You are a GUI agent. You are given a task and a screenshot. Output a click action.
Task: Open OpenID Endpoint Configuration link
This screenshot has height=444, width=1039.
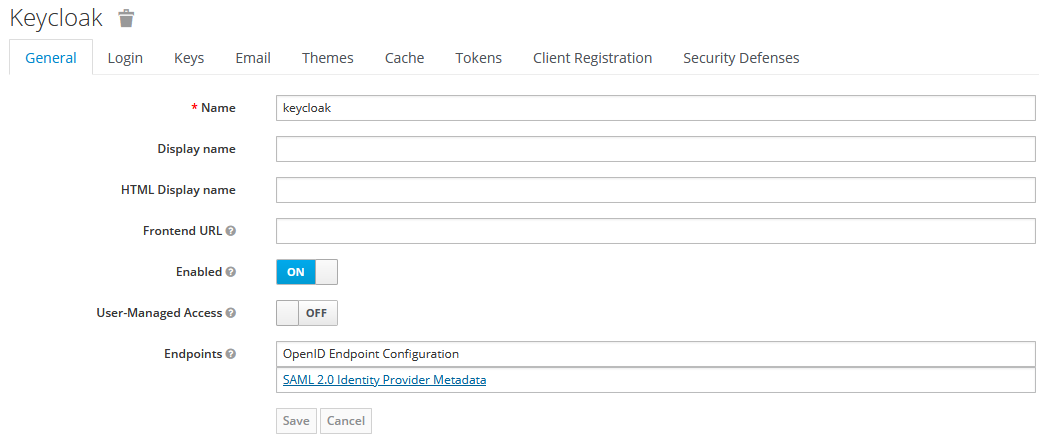coord(371,354)
